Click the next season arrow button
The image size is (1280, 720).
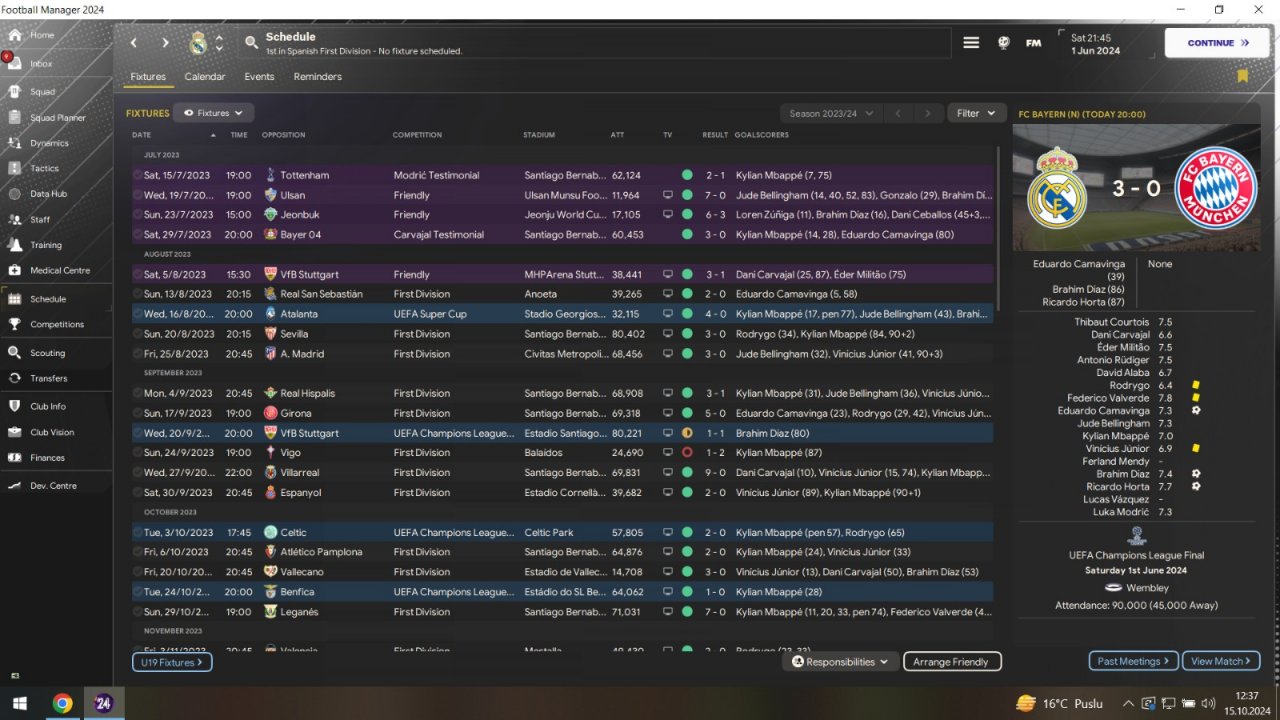click(928, 113)
